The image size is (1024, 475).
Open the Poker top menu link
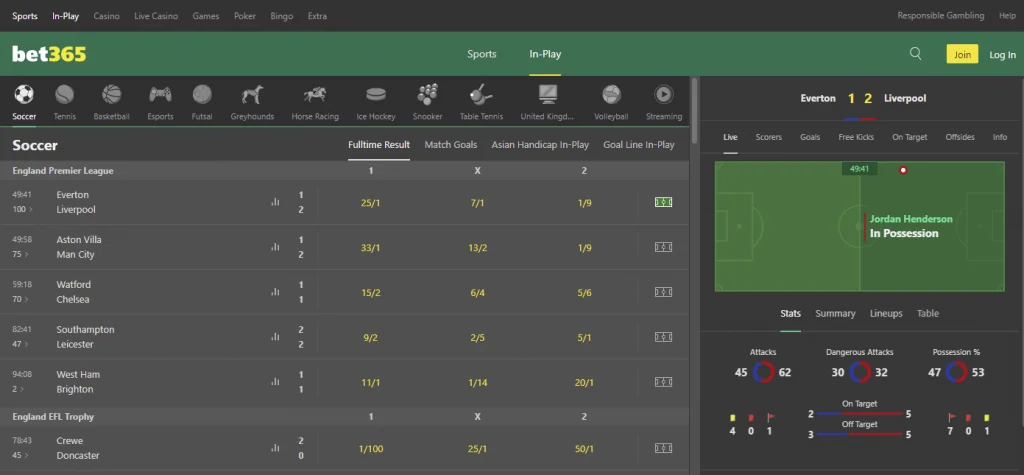(x=245, y=16)
